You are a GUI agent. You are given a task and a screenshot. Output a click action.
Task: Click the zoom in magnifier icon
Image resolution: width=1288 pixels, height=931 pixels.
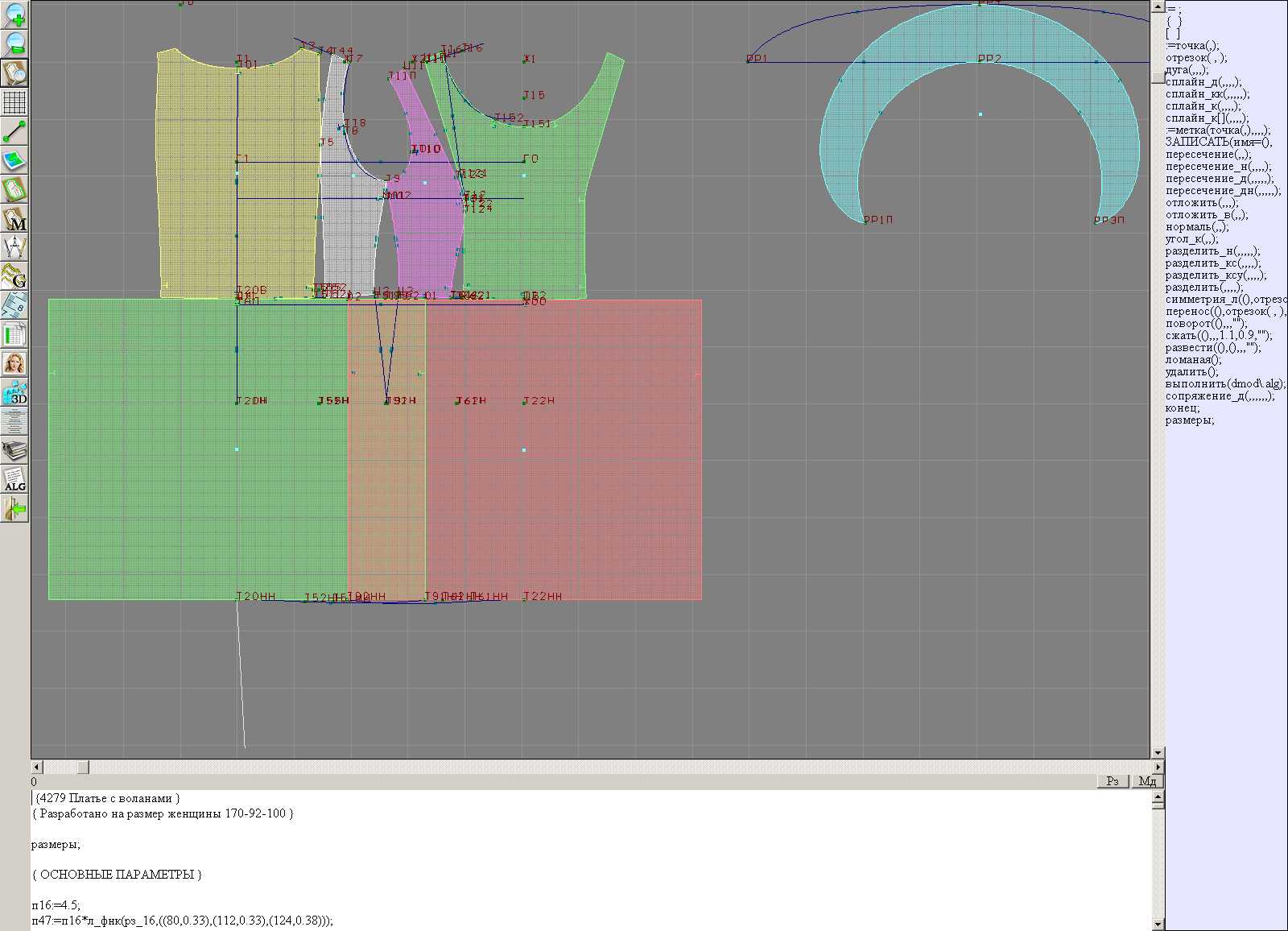pyautogui.click(x=14, y=14)
